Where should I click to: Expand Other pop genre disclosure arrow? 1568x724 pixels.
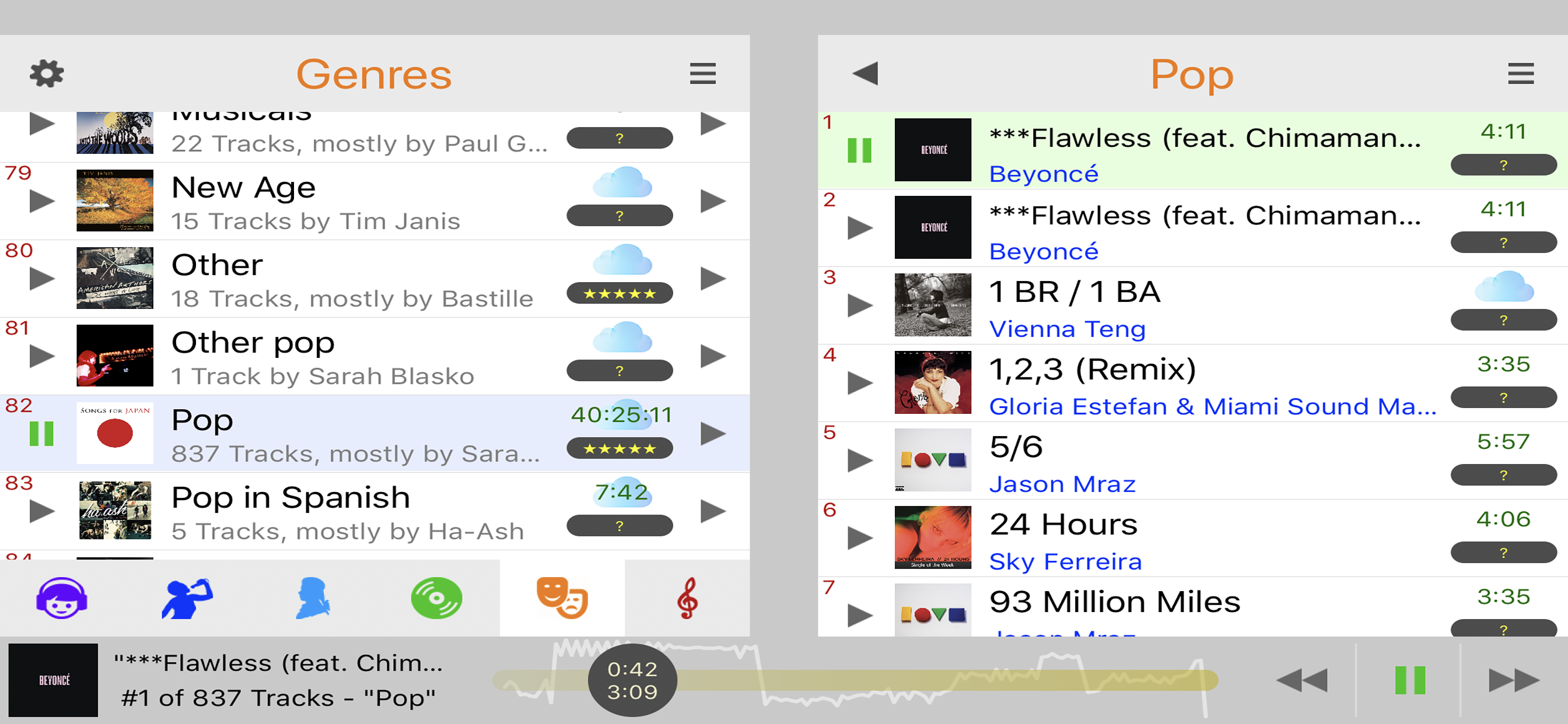(x=713, y=356)
